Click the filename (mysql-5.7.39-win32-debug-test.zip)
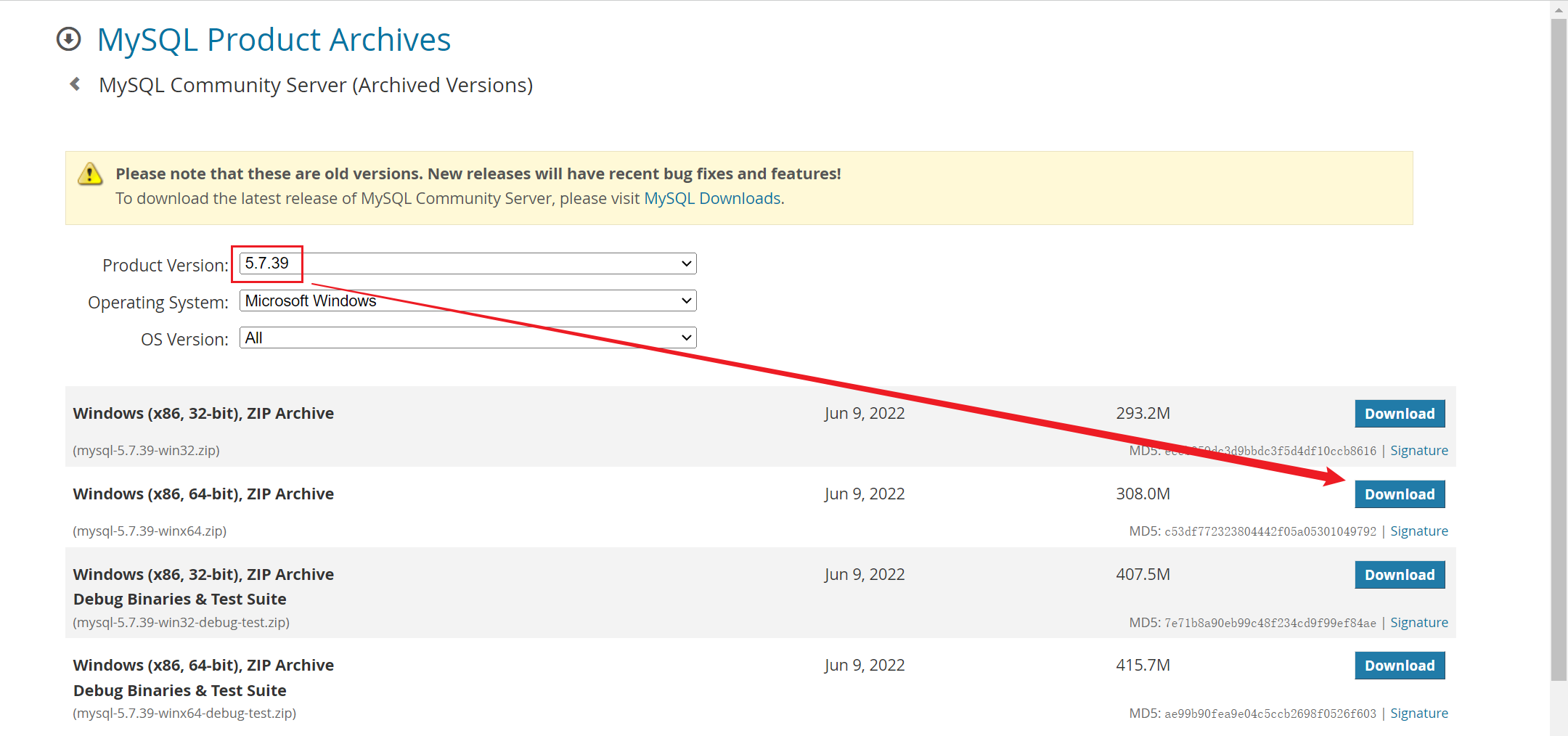Screen dimensions: 1568x736 tap(181, 623)
